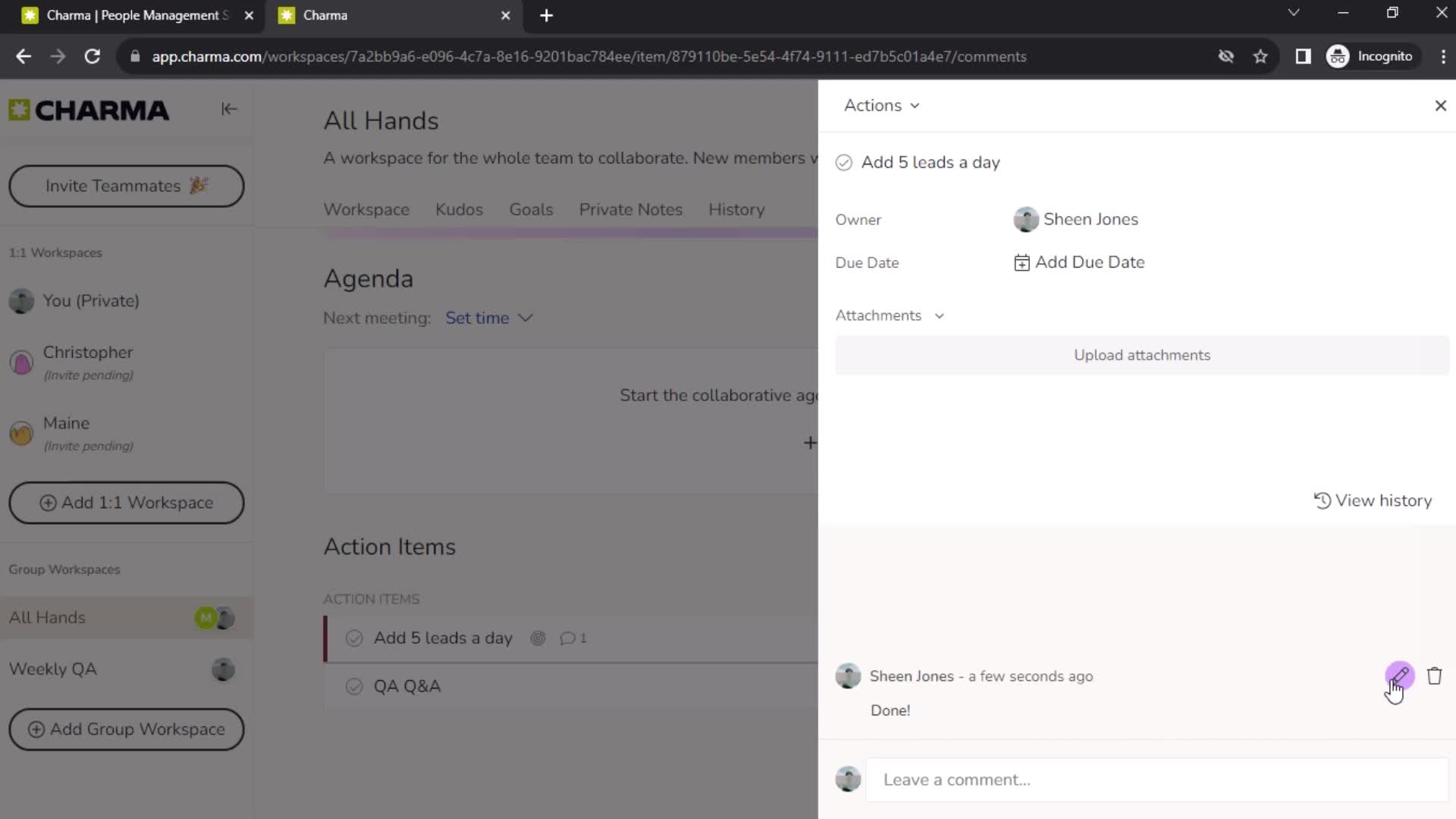Viewport: 1456px width, 819px height.
Task: Expand the Actions dropdown menu
Action: (881, 105)
